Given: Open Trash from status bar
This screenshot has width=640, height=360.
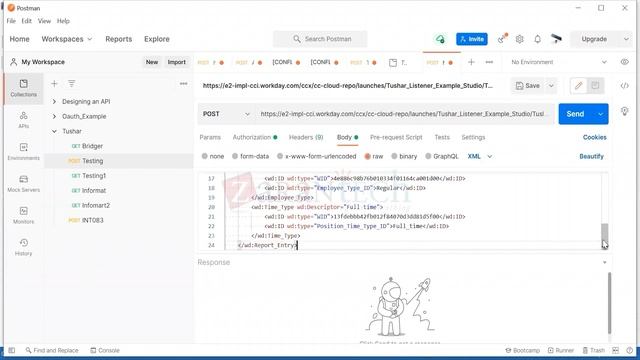Looking at the screenshot, I should tap(593, 350).
